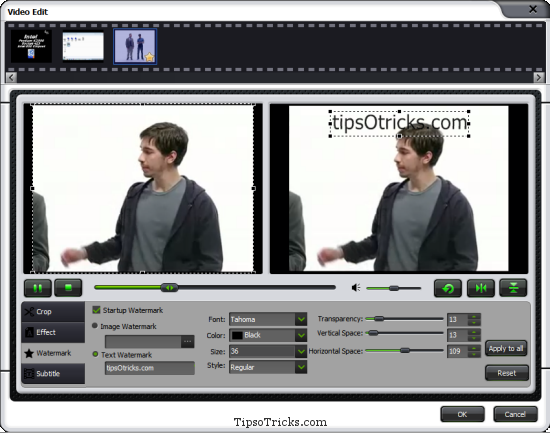This screenshot has width=550, height=433.
Task: Click the playback seek bar handle
Action: (x=169, y=288)
